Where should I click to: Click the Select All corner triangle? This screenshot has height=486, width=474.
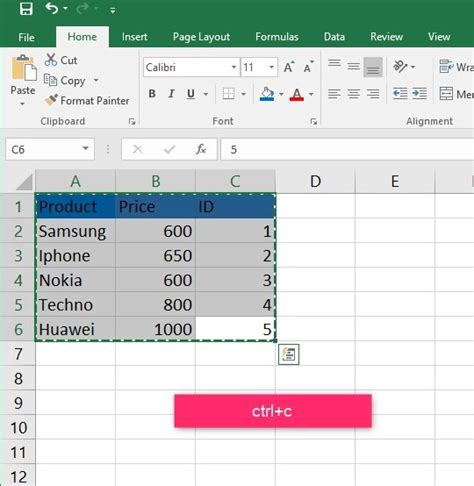pyautogui.click(x=24, y=182)
